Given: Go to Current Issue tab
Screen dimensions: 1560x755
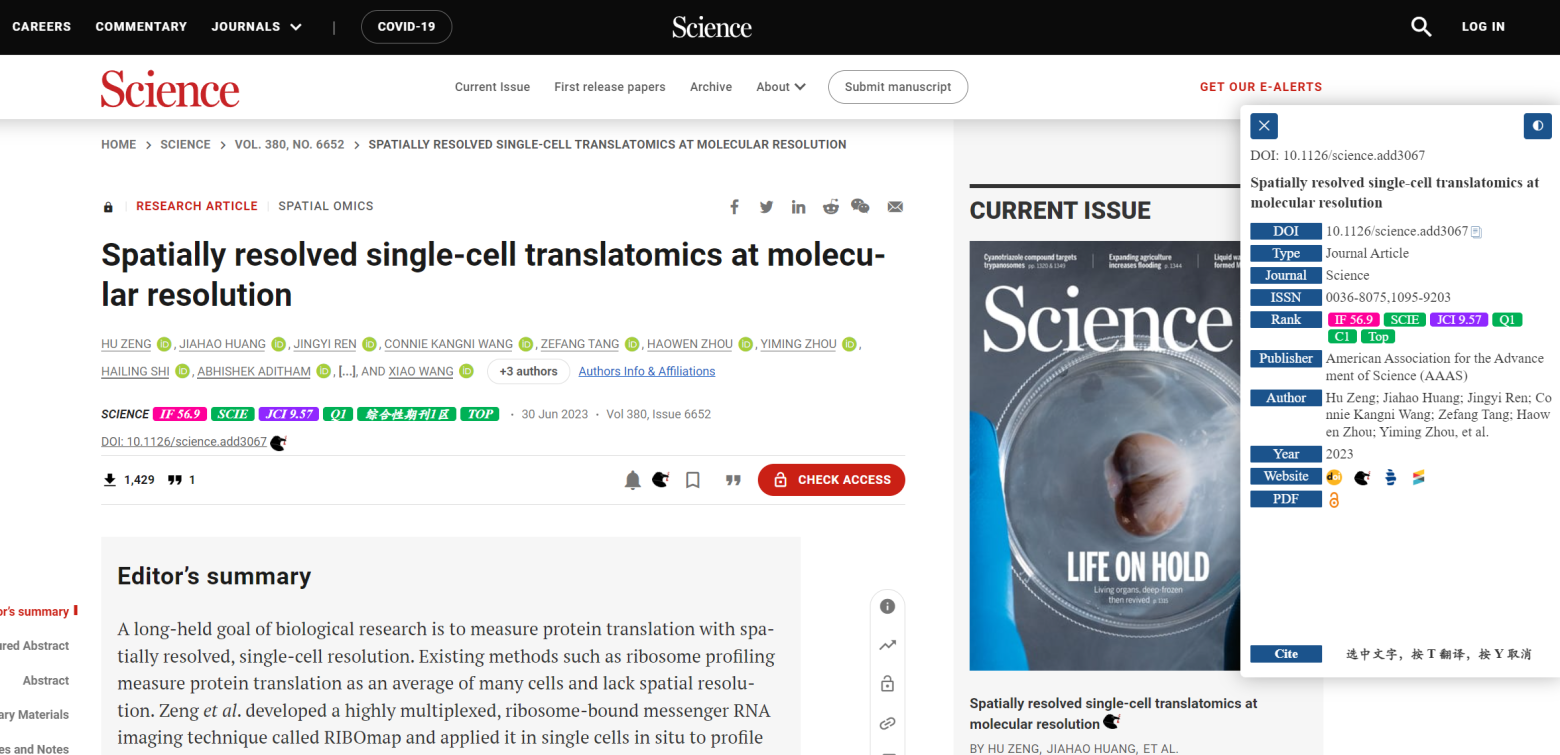Looking at the screenshot, I should [492, 87].
